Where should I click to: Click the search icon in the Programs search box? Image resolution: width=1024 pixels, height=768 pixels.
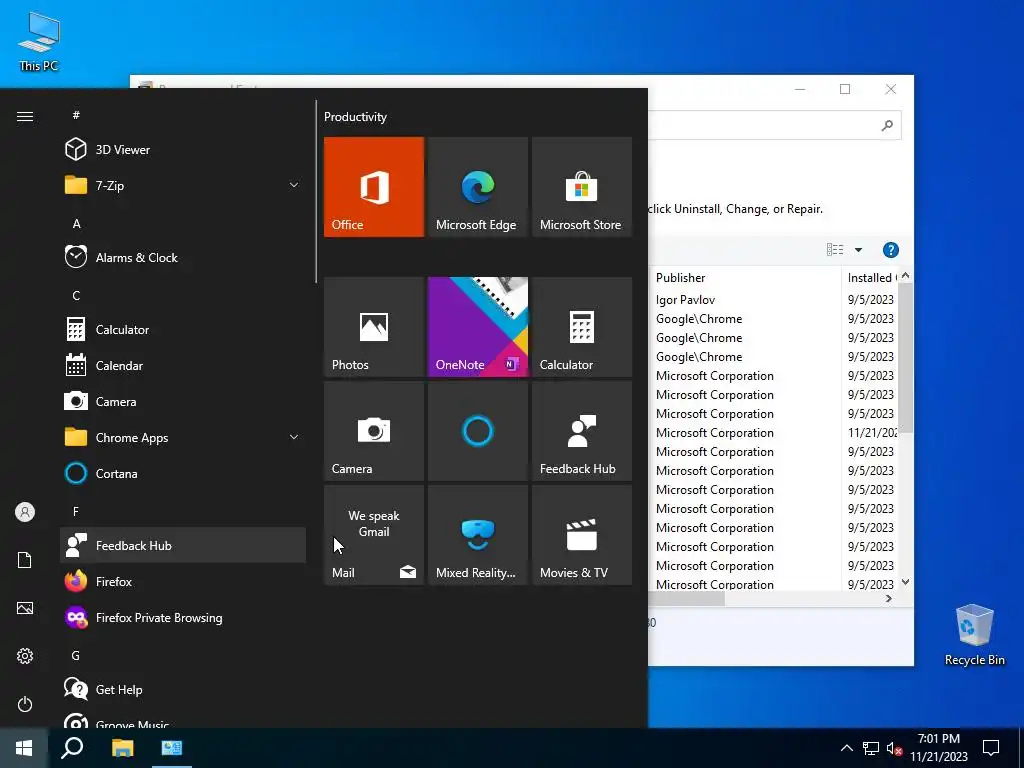(x=887, y=125)
